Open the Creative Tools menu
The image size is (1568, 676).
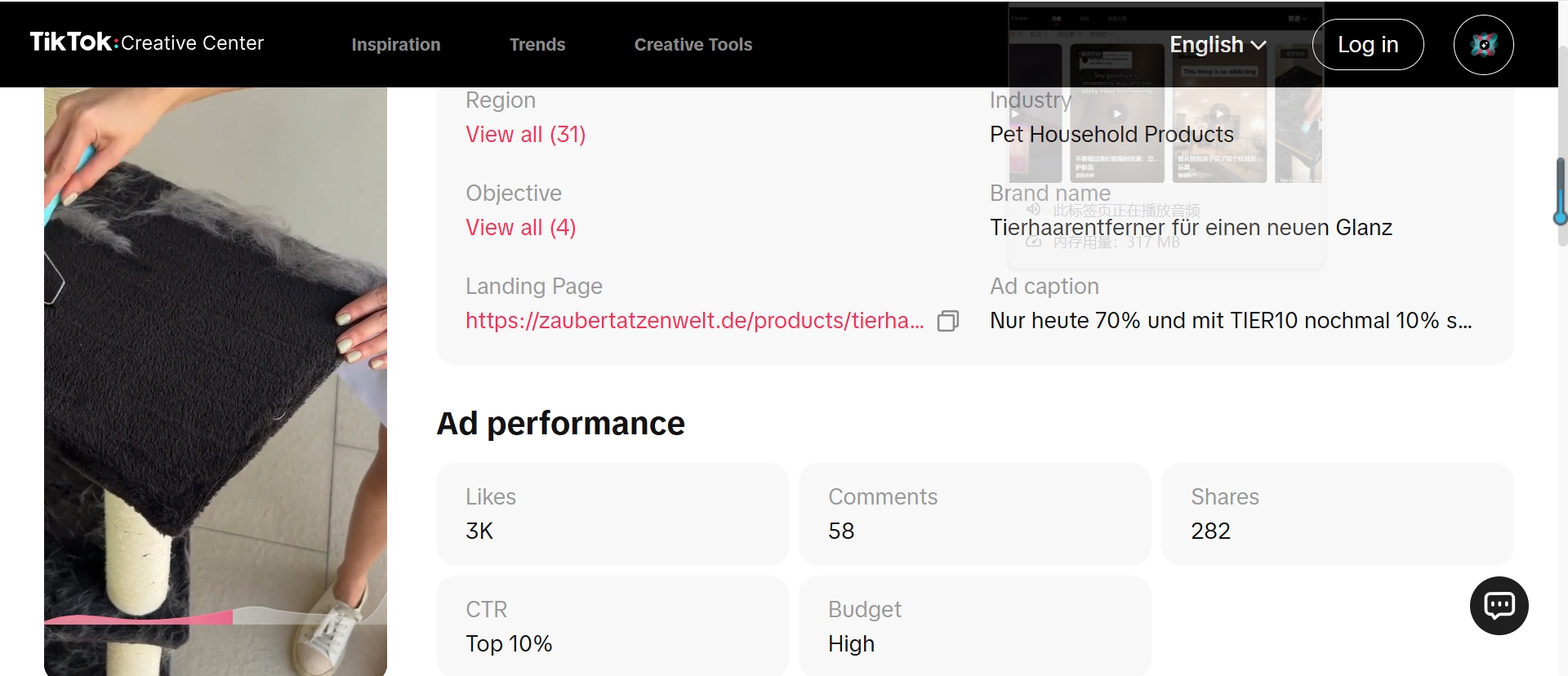point(693,45)
